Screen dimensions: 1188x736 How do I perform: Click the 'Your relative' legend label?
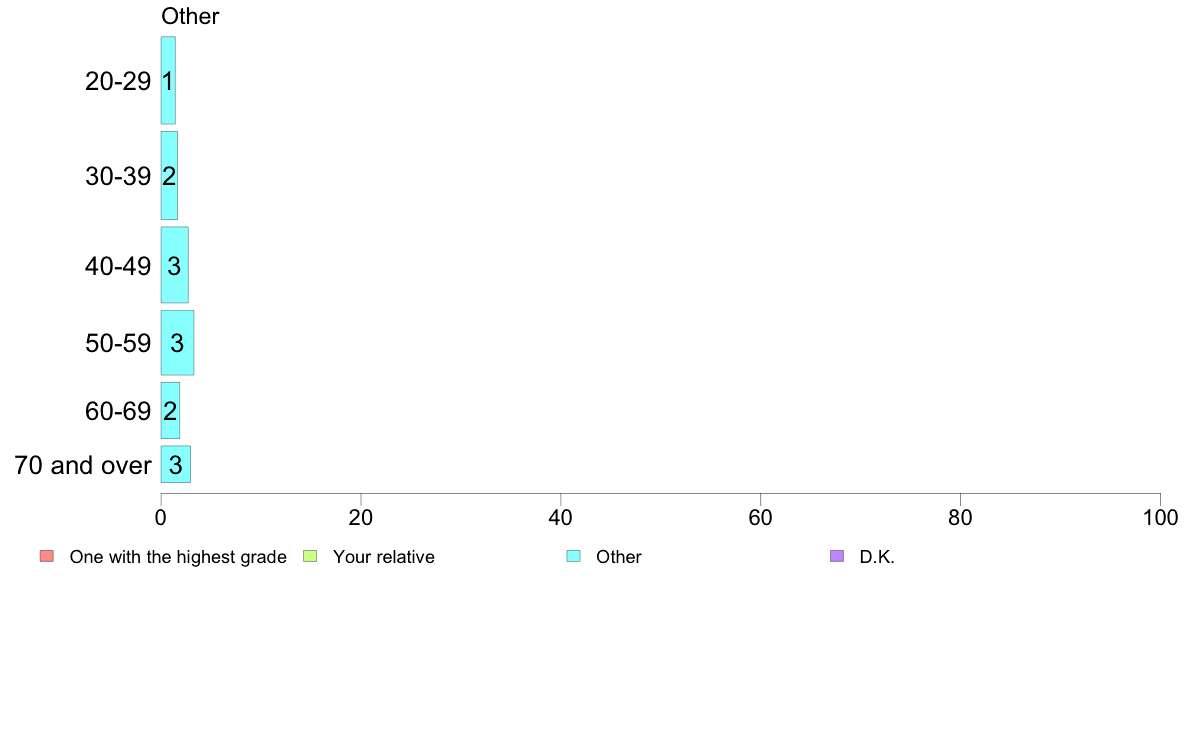coord(384,557)
